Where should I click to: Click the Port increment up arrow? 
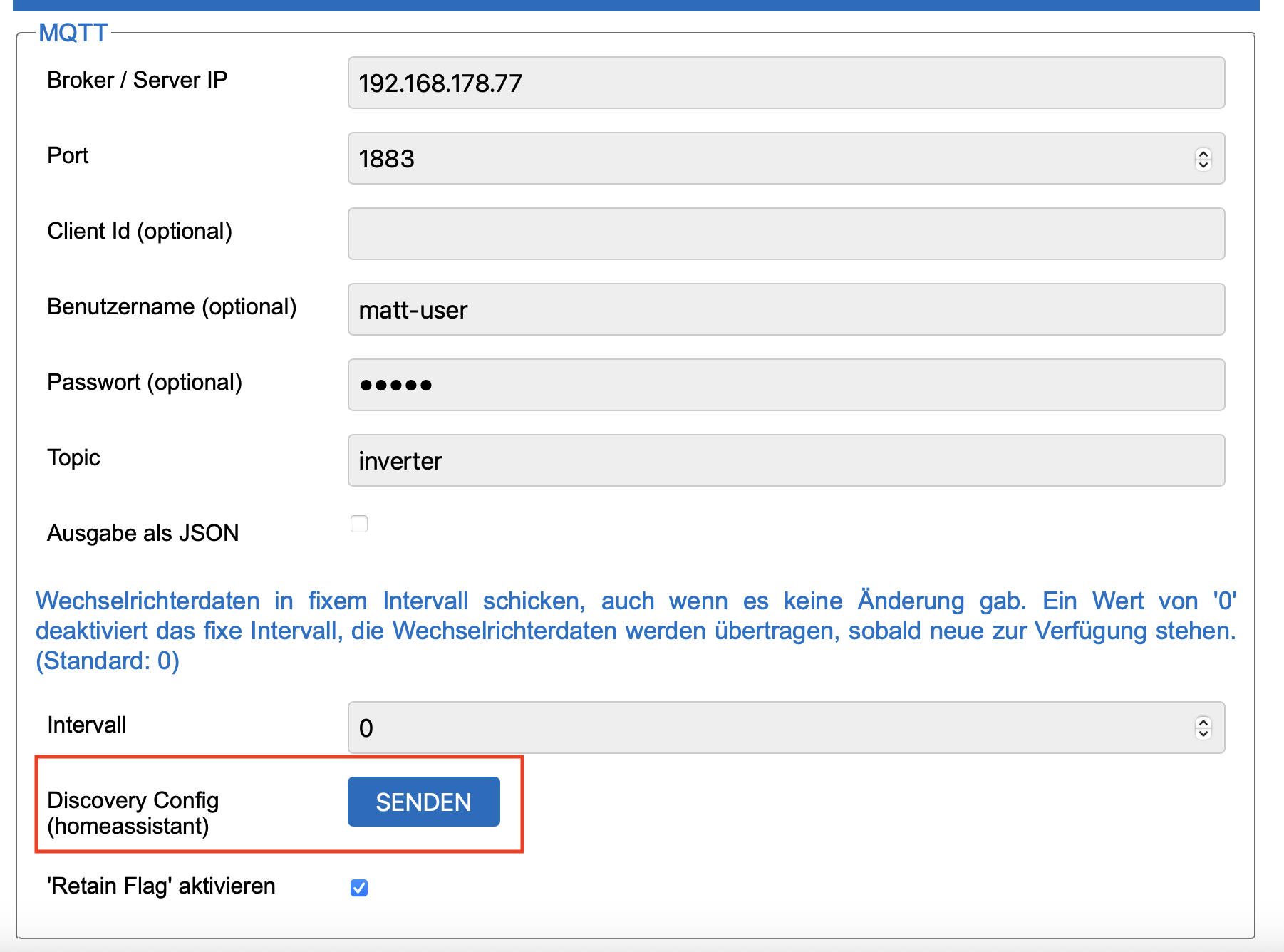(x=1203, y=153)
